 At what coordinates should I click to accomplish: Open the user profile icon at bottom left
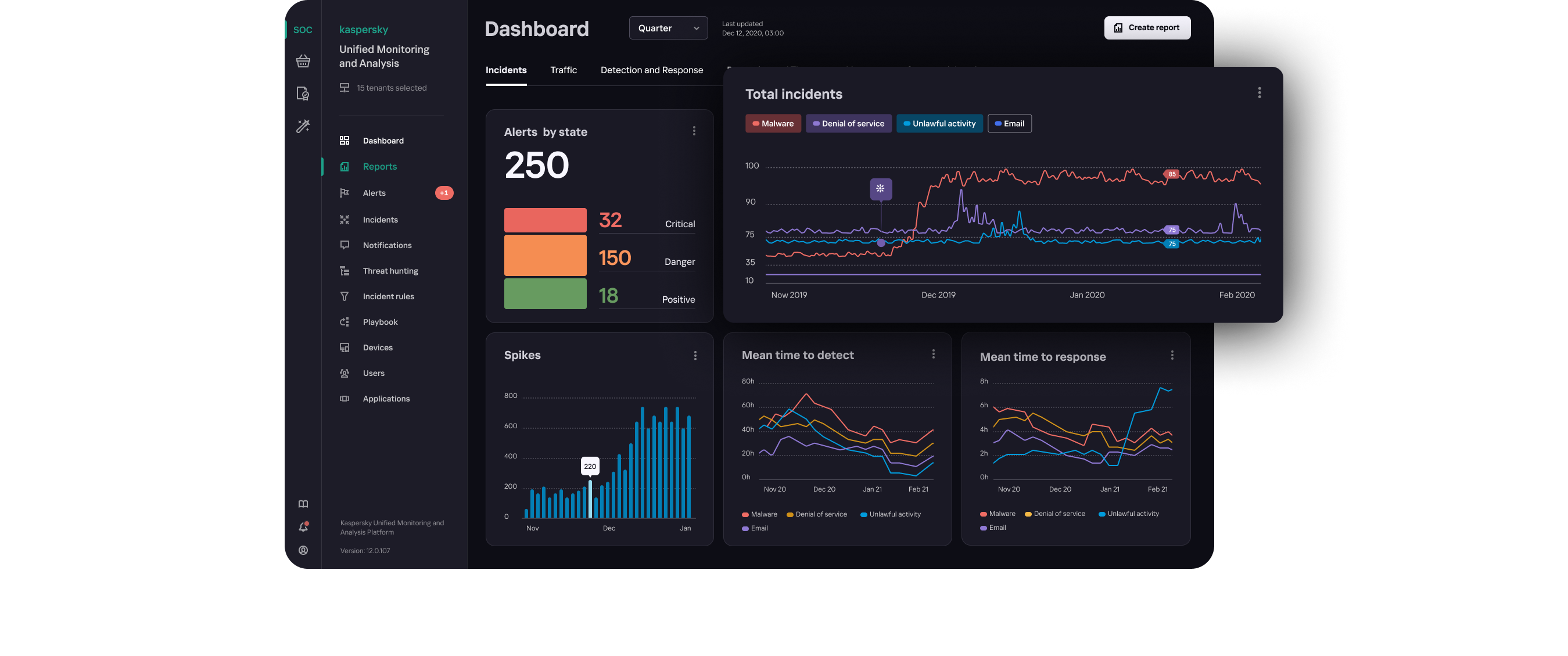coord(303,550)
